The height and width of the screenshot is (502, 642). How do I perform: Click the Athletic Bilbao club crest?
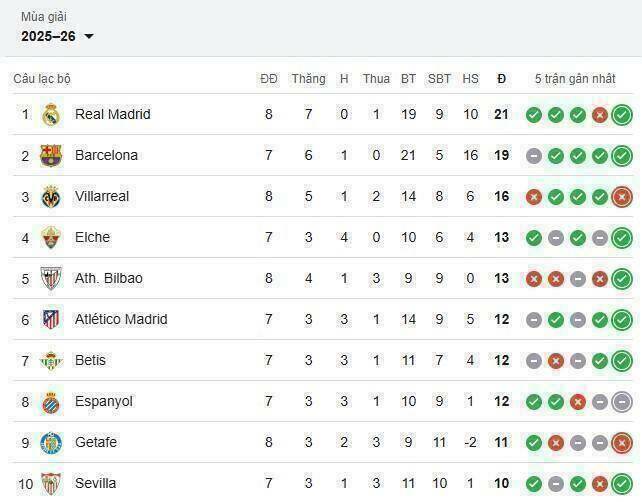point(52,279)
